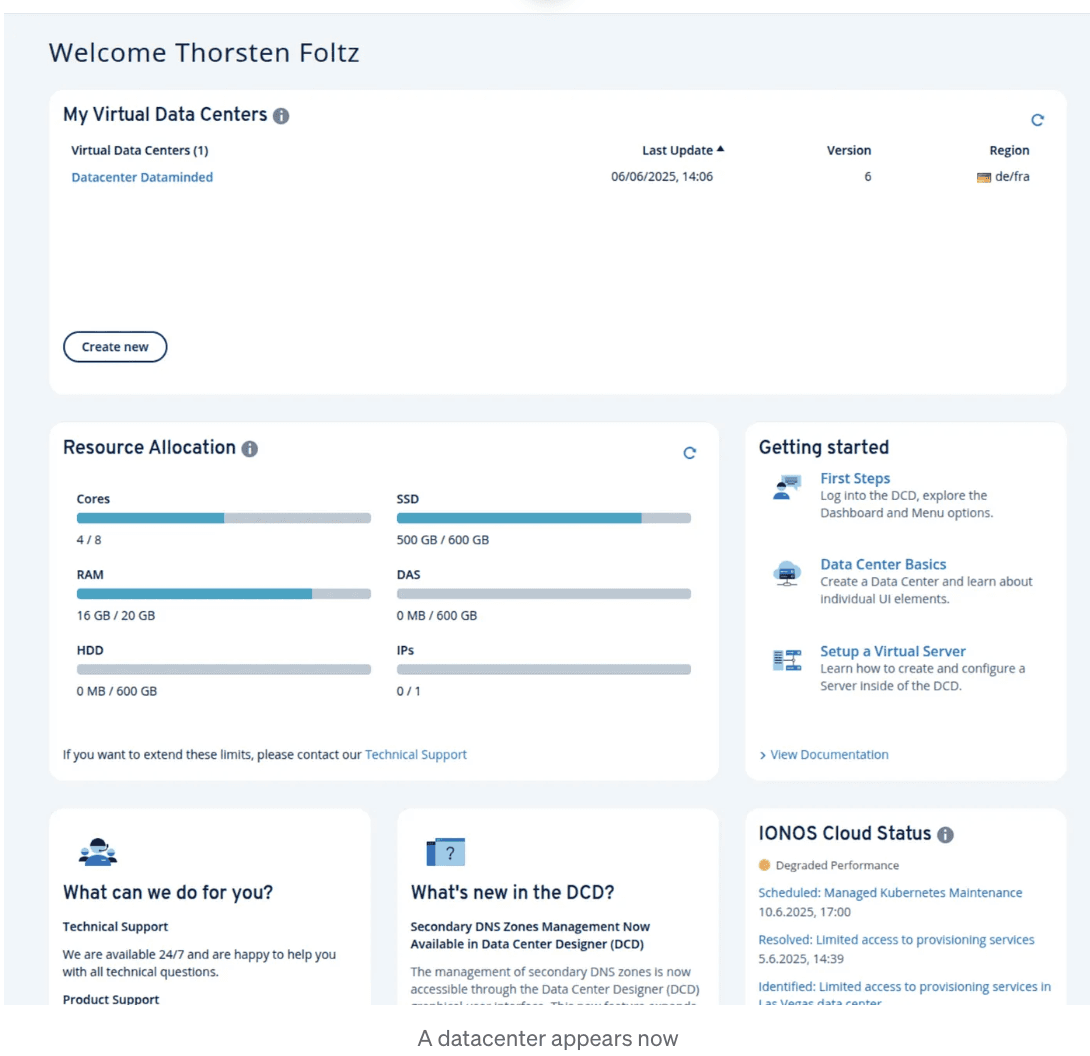
Task: Click the Welcome Thorsten Foltz heading
Action: click(x=204, y=53)
